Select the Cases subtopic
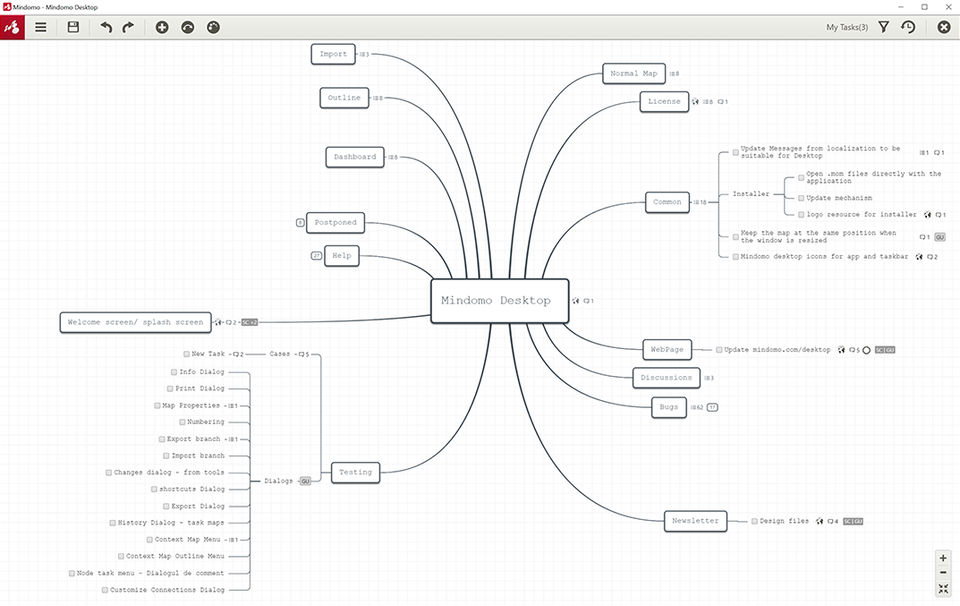This screenshot has width=960, height=606. coord(279,354)
